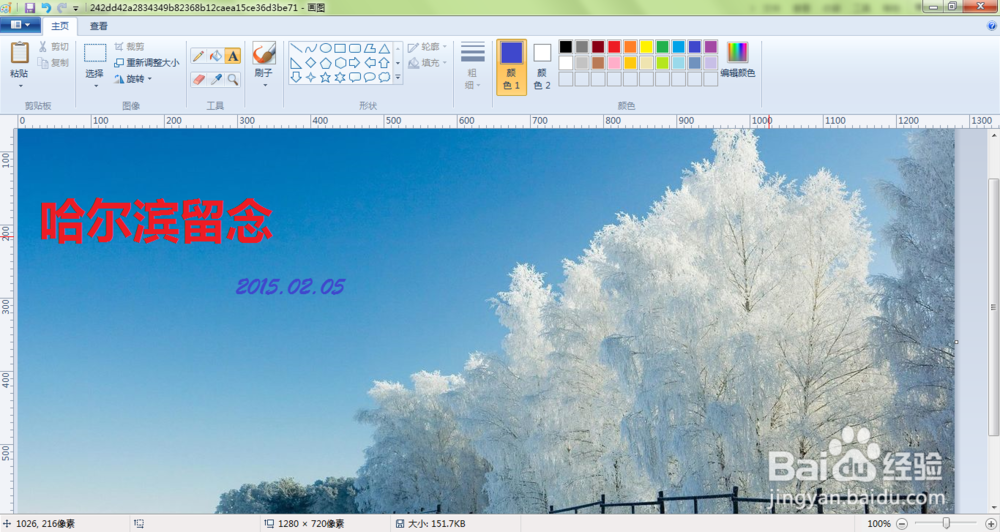
Task: Click the zoom slider handle in status bar
Action: [946, 523]
